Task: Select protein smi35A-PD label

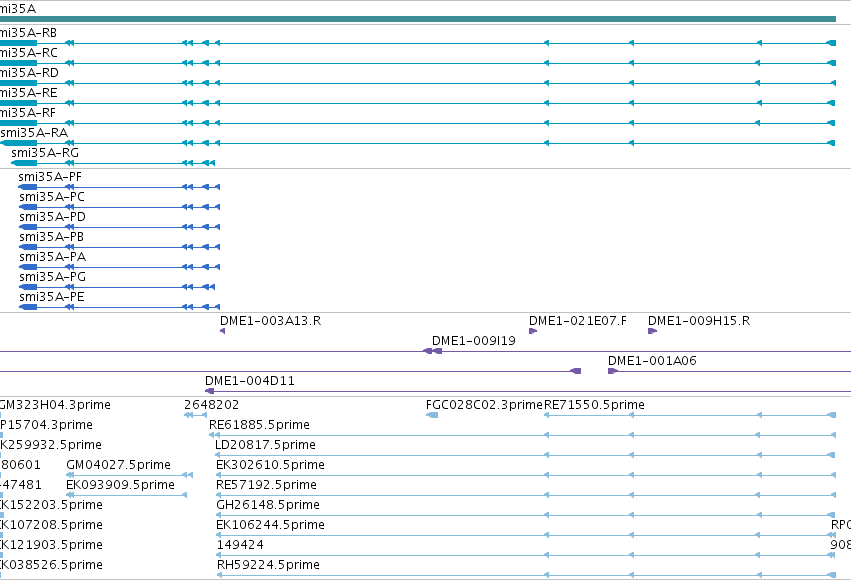Action: (53, 217)
